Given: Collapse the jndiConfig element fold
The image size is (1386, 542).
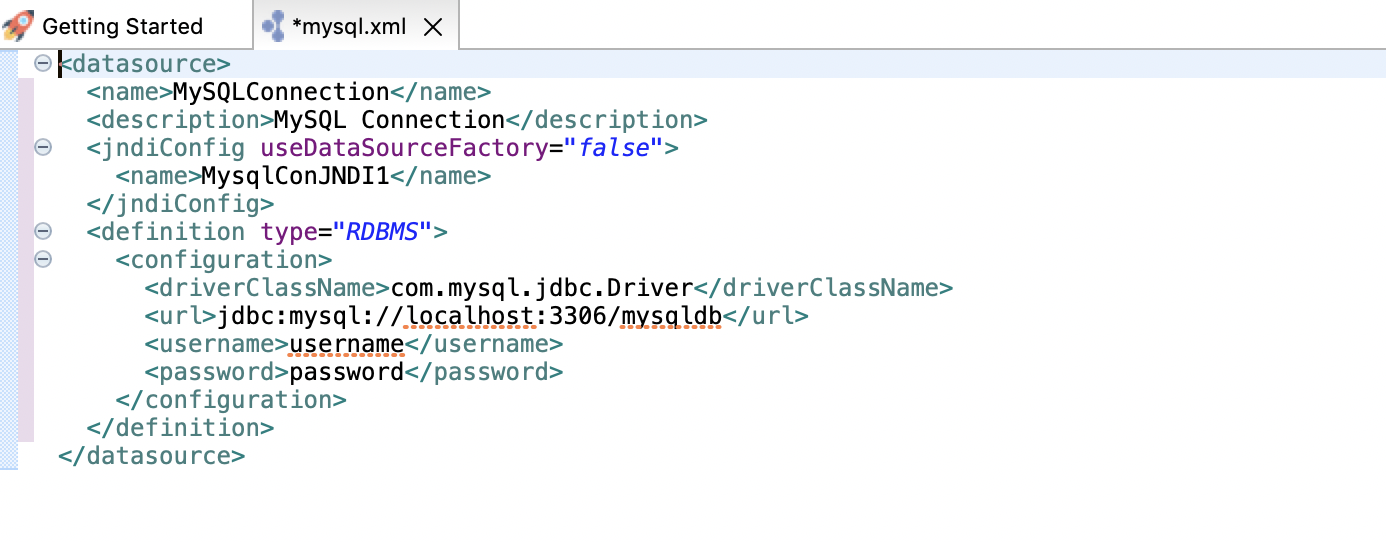Looking at the screenshot, I should pos(42,148).
